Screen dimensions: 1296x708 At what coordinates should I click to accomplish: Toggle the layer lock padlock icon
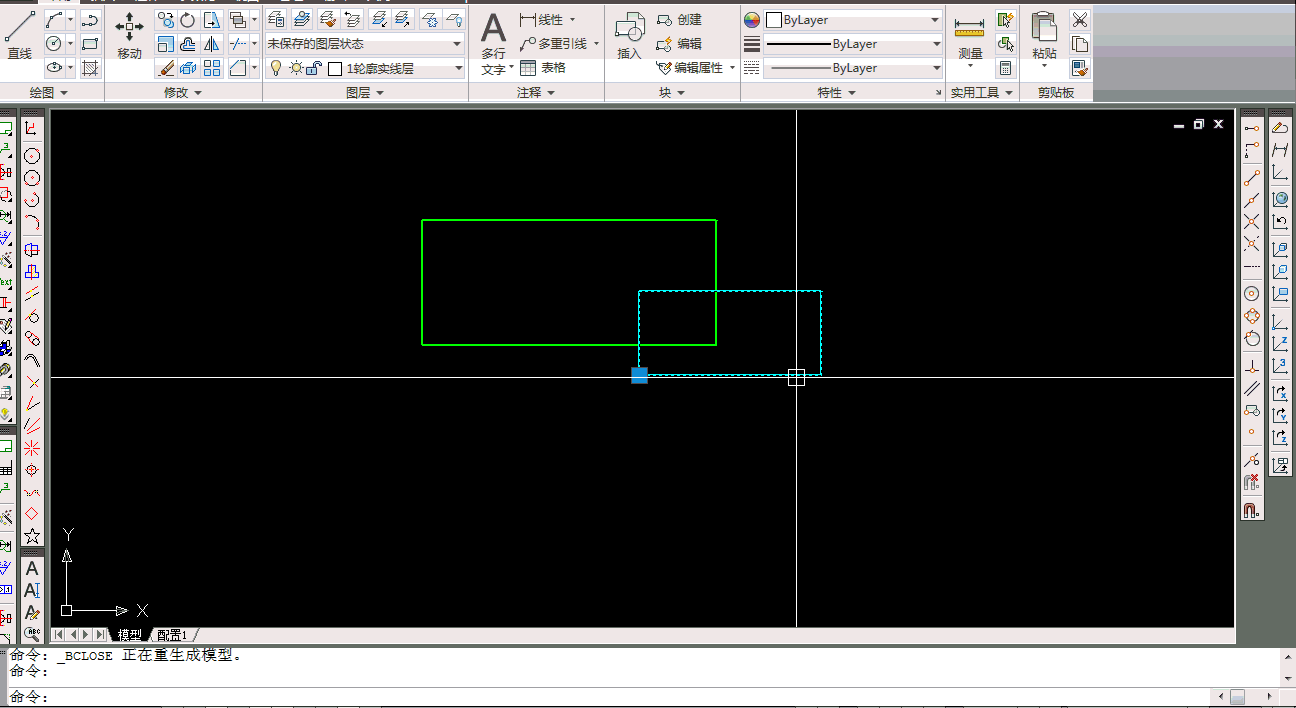314,68
